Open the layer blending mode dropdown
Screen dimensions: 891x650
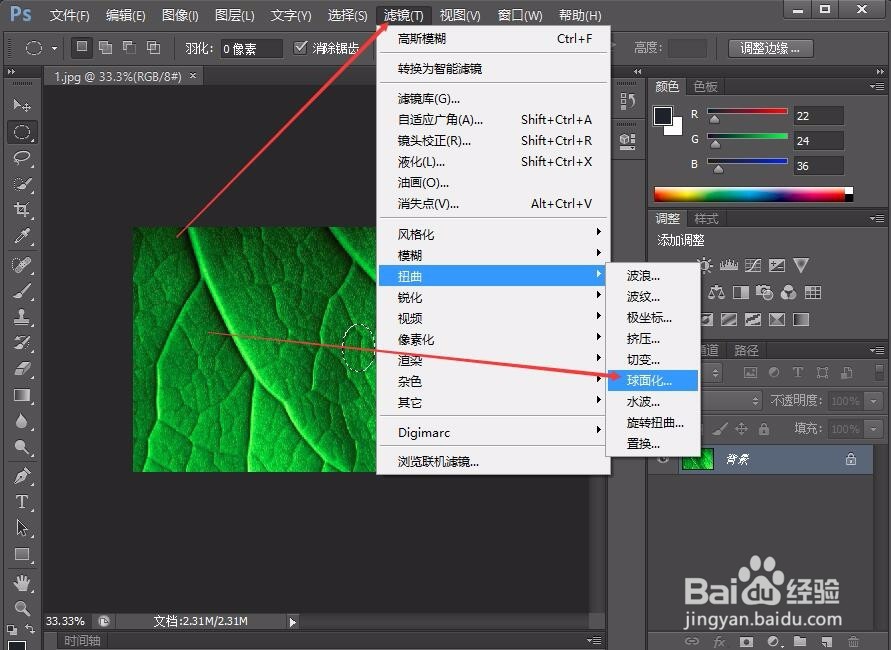tap(756, 401)
